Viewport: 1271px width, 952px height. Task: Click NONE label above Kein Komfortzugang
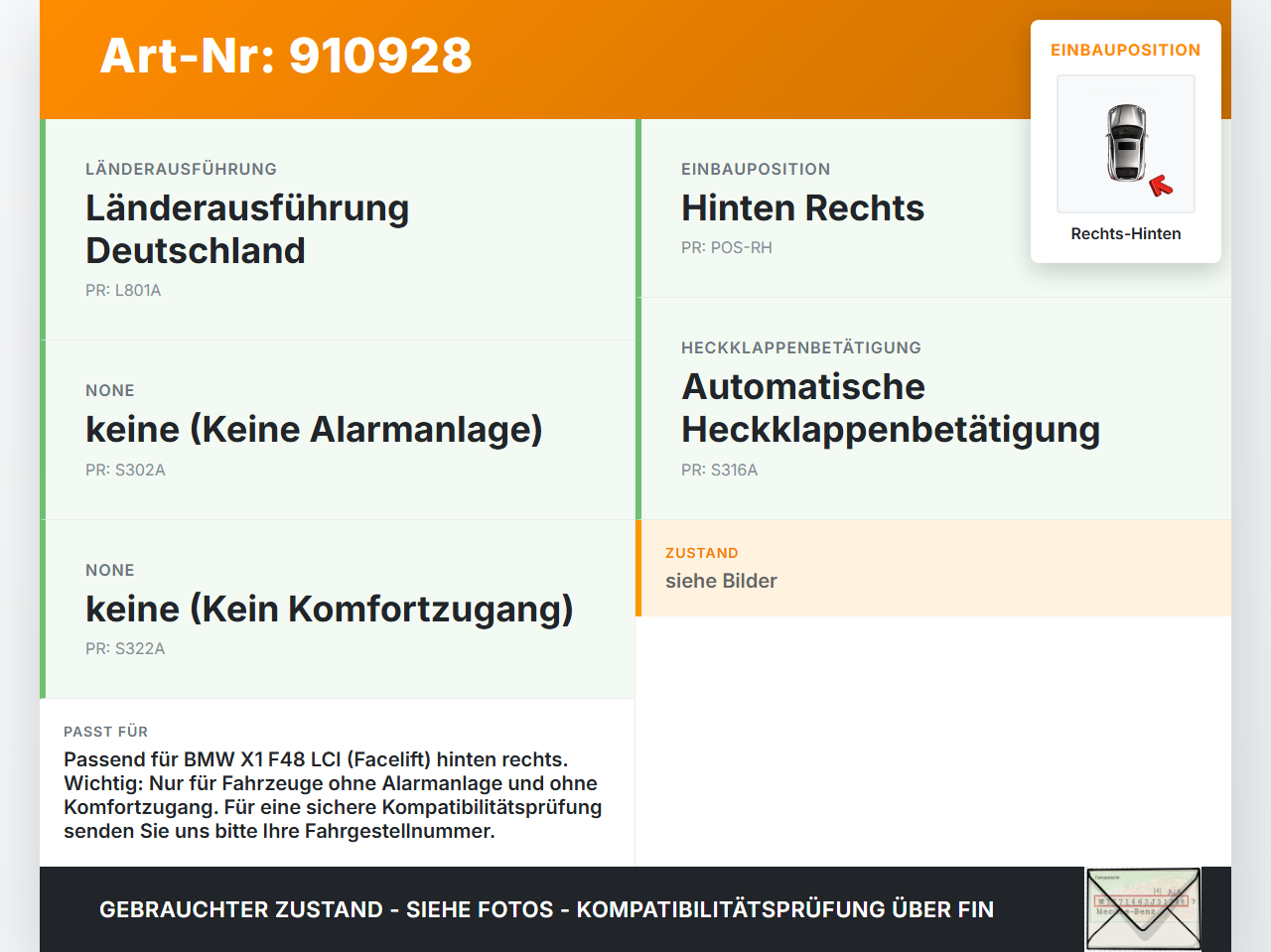coord(110,570)
